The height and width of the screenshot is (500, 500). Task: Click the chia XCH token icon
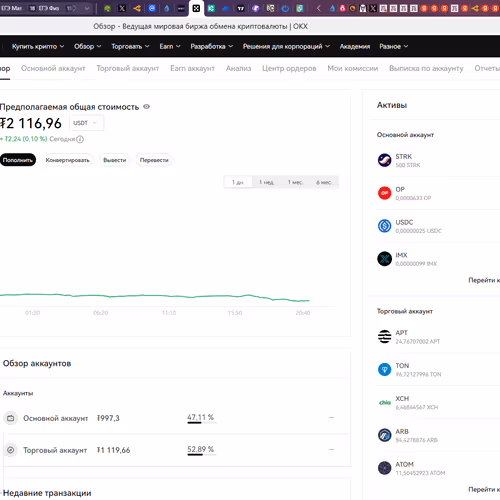(384, 402)
